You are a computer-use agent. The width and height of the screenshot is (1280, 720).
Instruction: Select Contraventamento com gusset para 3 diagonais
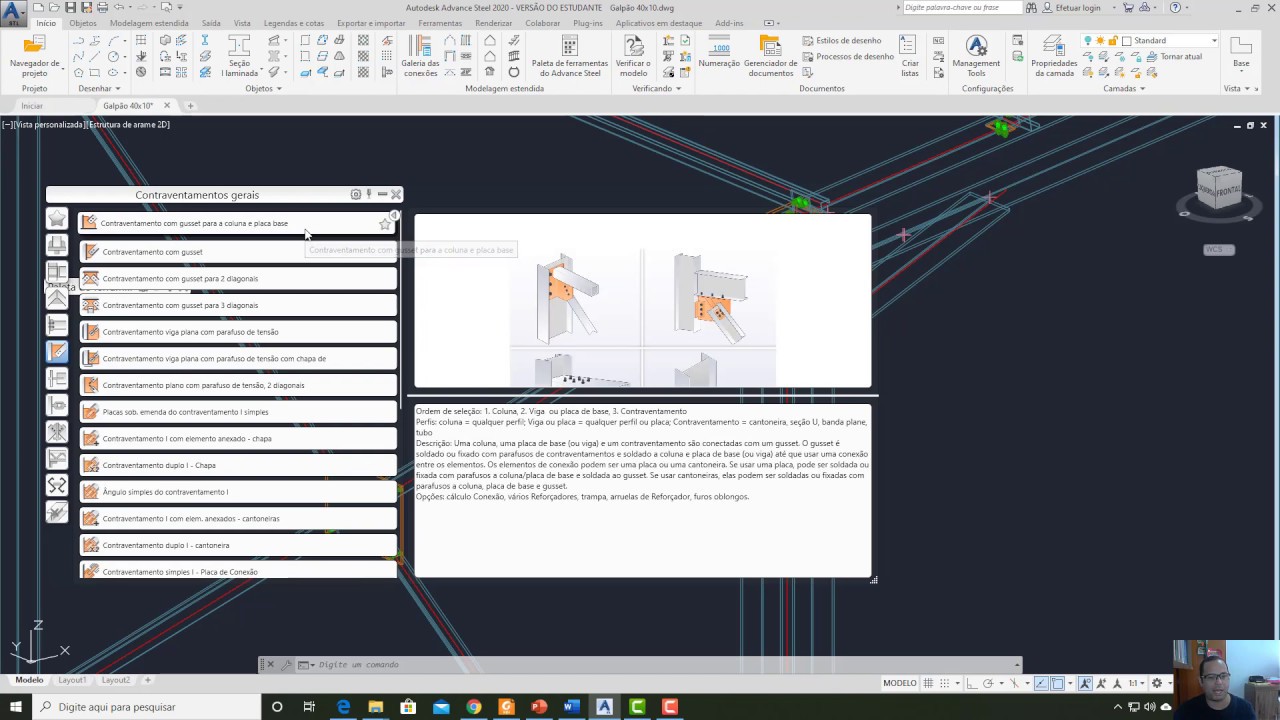tap(238, 305)
